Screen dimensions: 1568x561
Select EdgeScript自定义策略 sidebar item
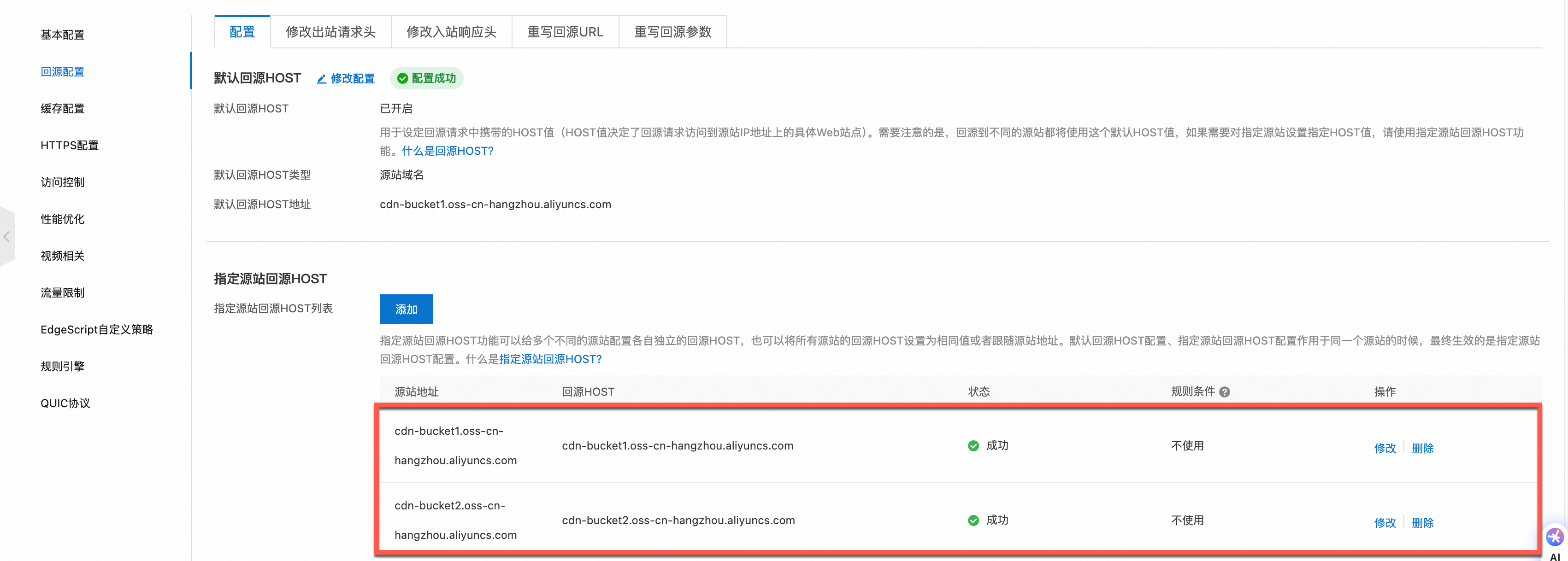[97, 330]
